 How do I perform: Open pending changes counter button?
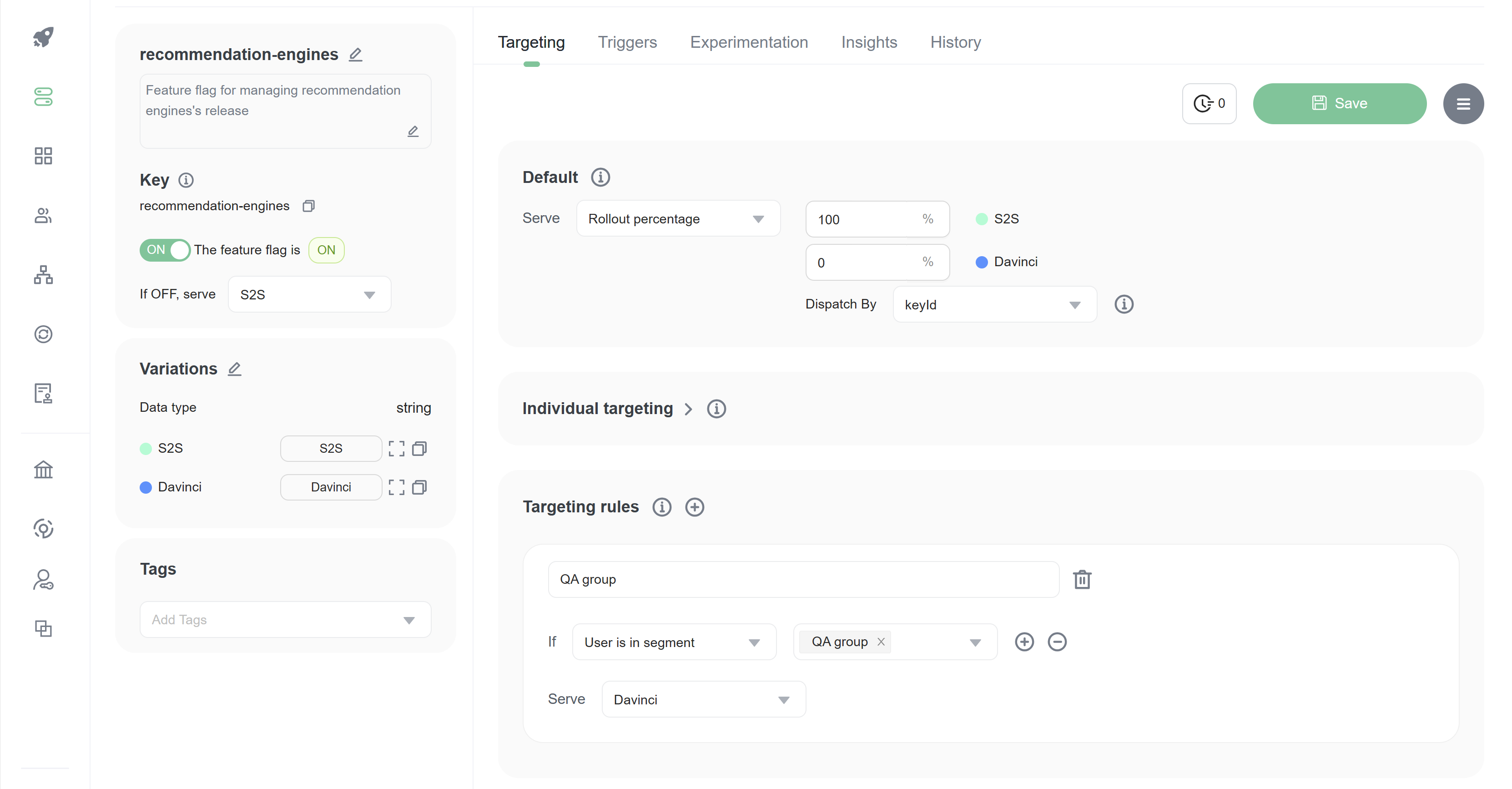pos(1209,103)
